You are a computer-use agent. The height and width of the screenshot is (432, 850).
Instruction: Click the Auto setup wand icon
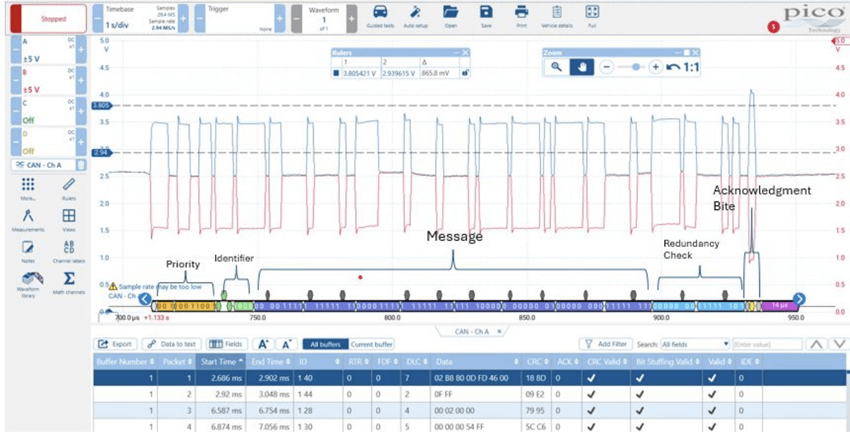tap(416, 13)
